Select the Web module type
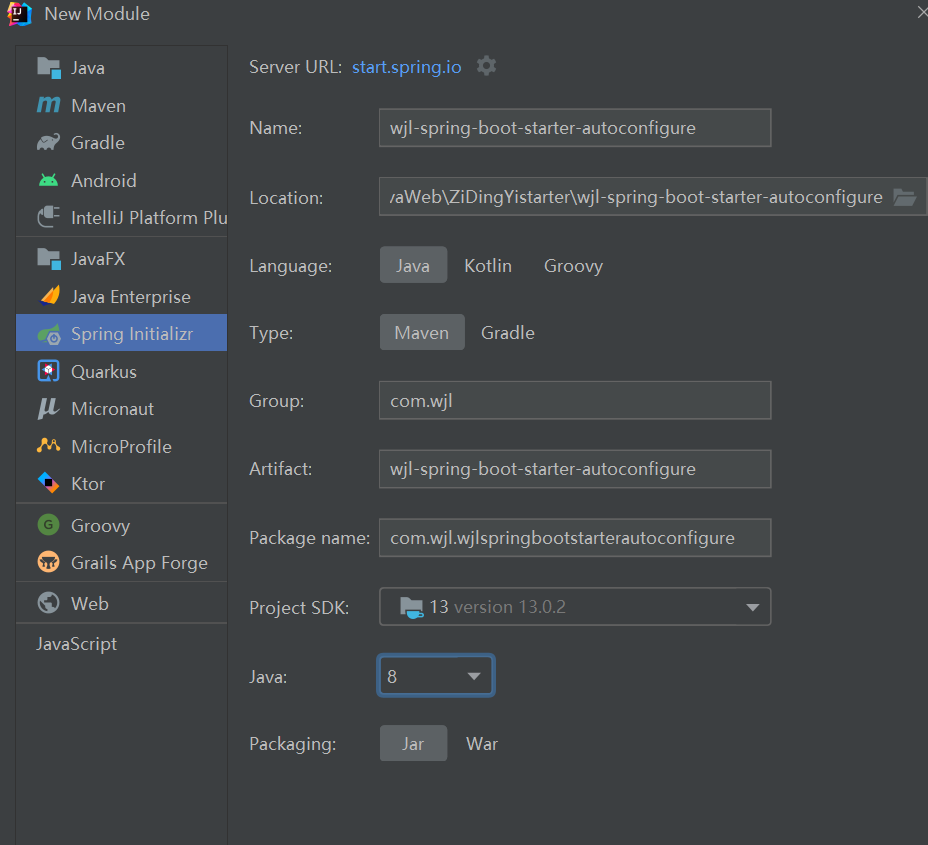The image size is (928, 845). pos(121,604)
